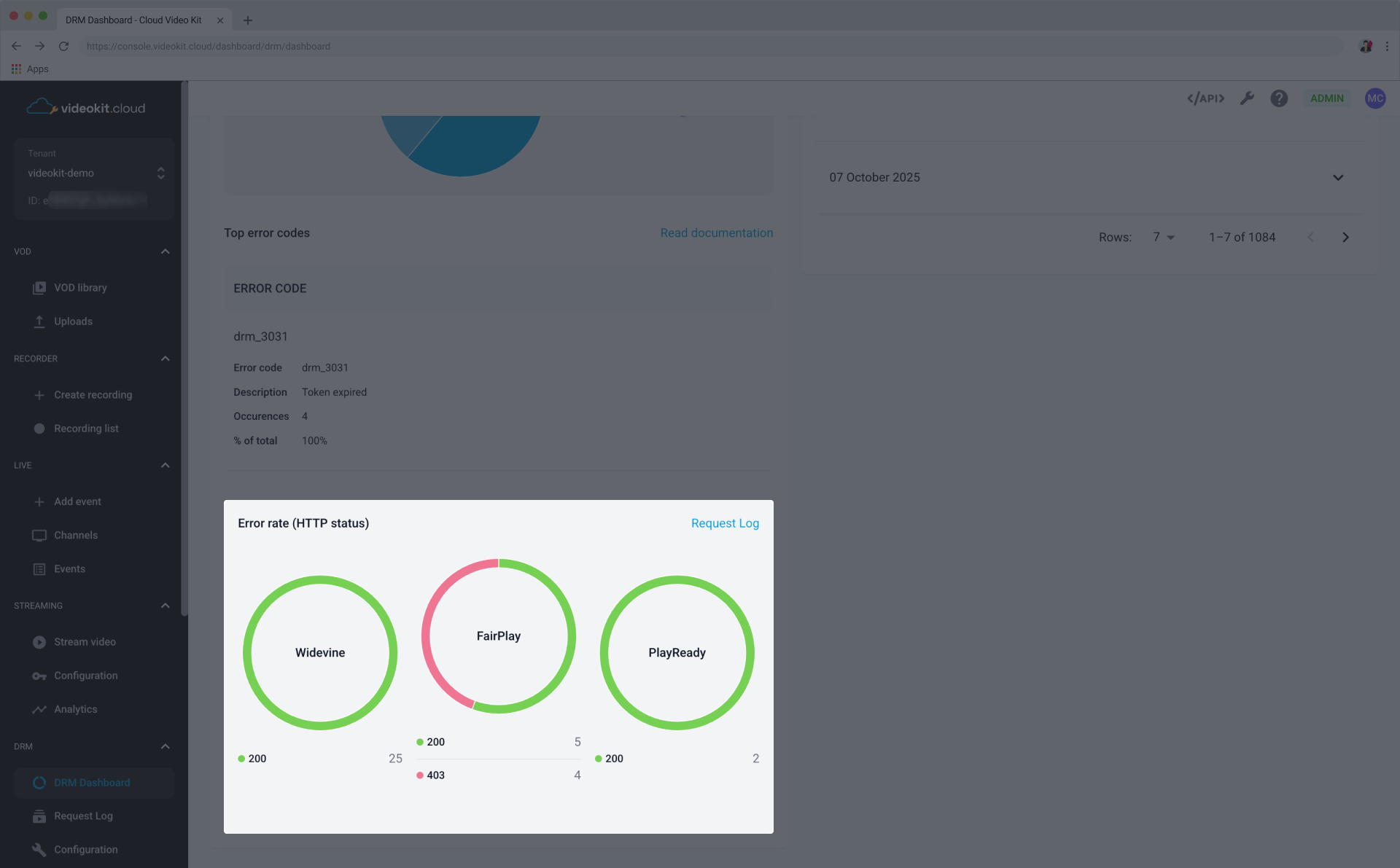Open Stream video in the Streaming section
The width and height of the screenshot is (1400, 868).
click(x=85, y=641)
